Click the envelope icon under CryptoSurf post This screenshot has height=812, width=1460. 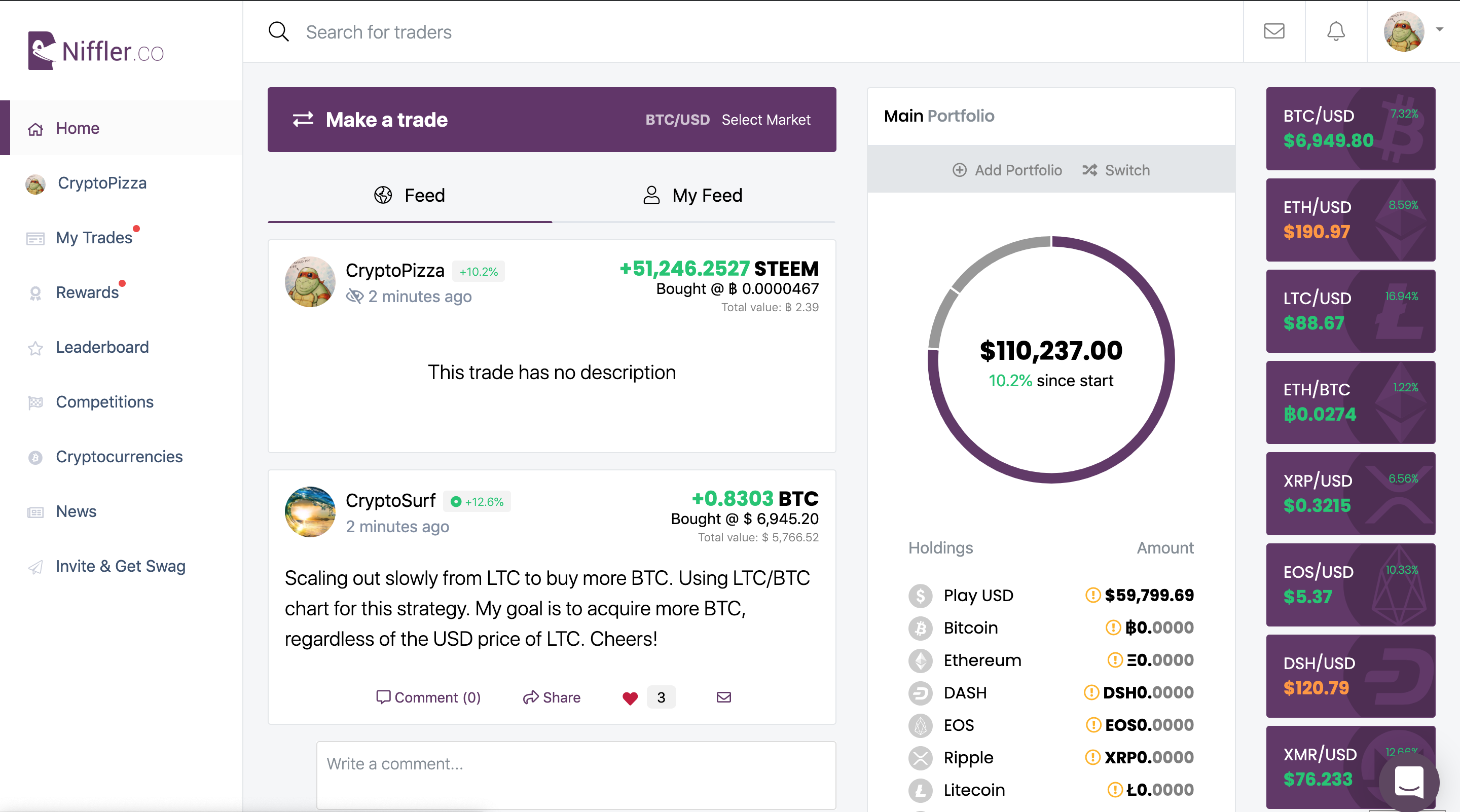(724, 697)
